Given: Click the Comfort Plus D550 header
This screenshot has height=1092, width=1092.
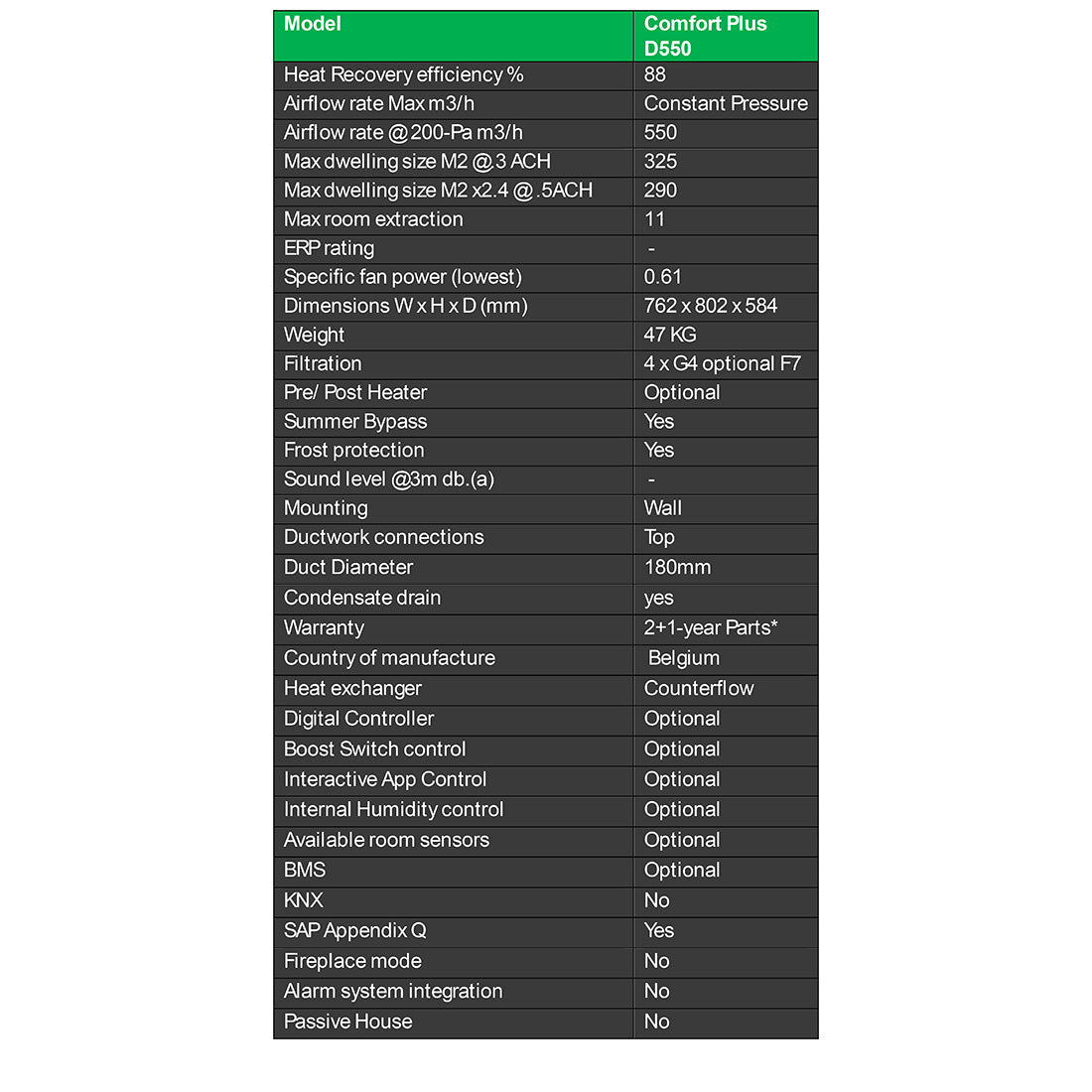Looking at the screenshot, I should click(x=705, y=37).
